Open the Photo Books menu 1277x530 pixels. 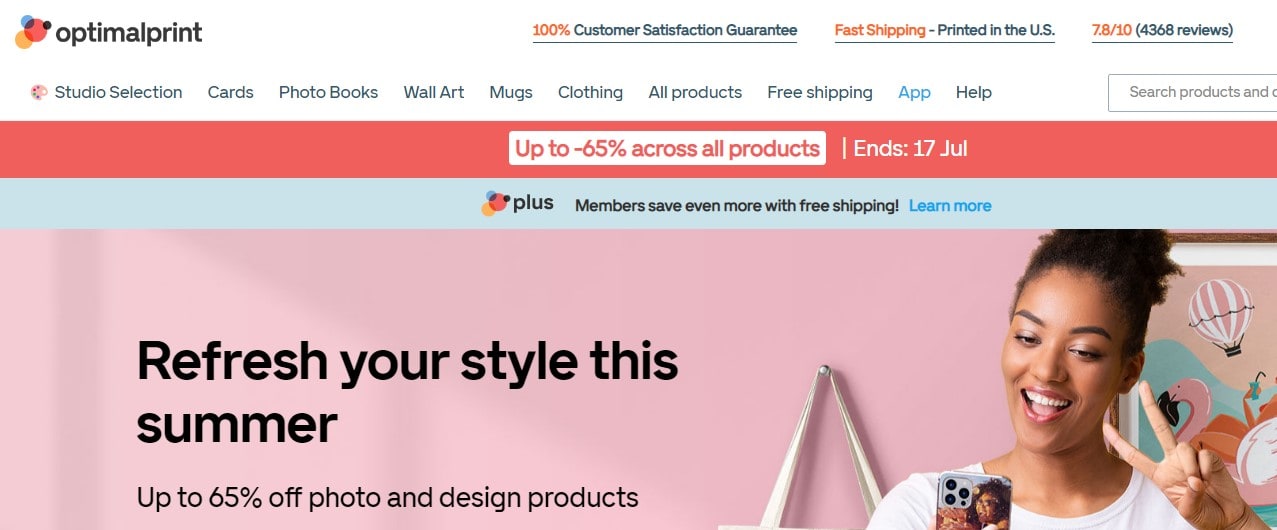pyautogui.click(x=328, y=93)
